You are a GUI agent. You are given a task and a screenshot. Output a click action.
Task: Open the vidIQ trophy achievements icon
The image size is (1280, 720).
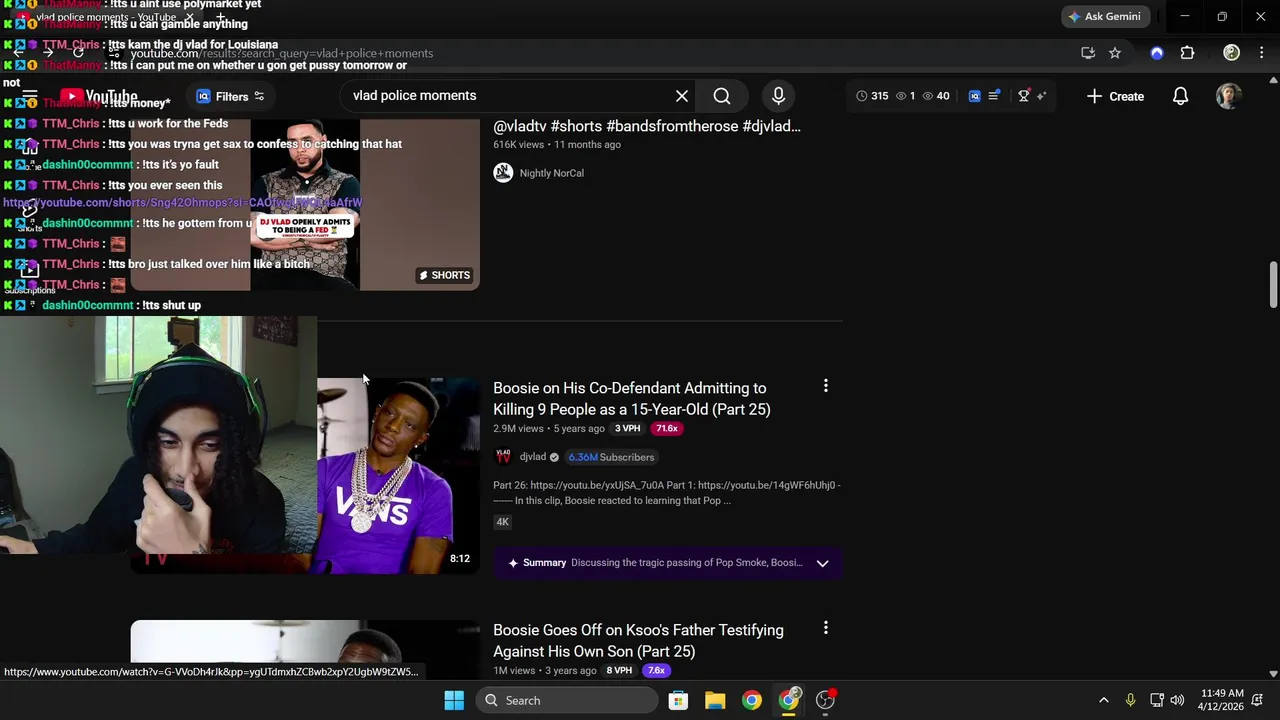coord(1023,96)
